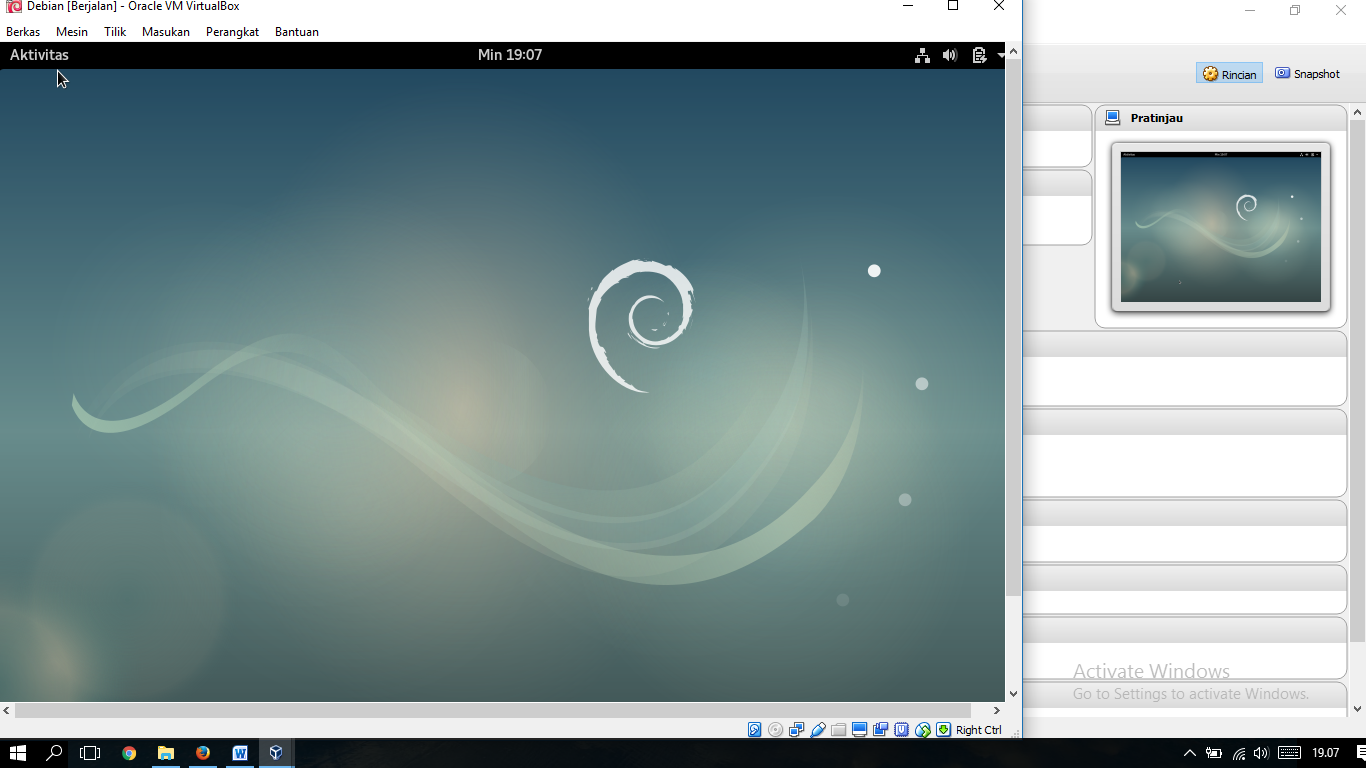Switch to the Snapshot tab

pos(1307,73)
